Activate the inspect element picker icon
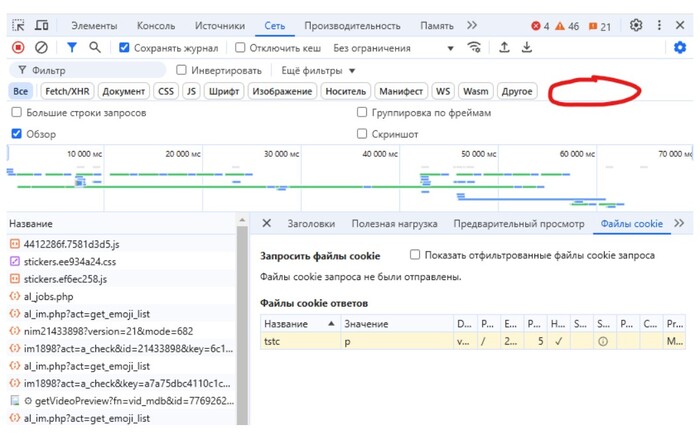 [x=18, y=25]
